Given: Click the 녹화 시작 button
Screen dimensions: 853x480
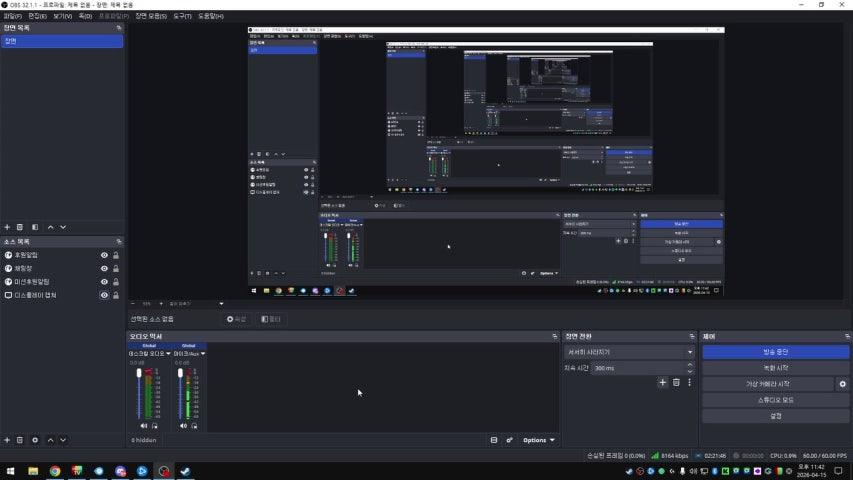Looking at the screenshot, I should coord(775,368).
